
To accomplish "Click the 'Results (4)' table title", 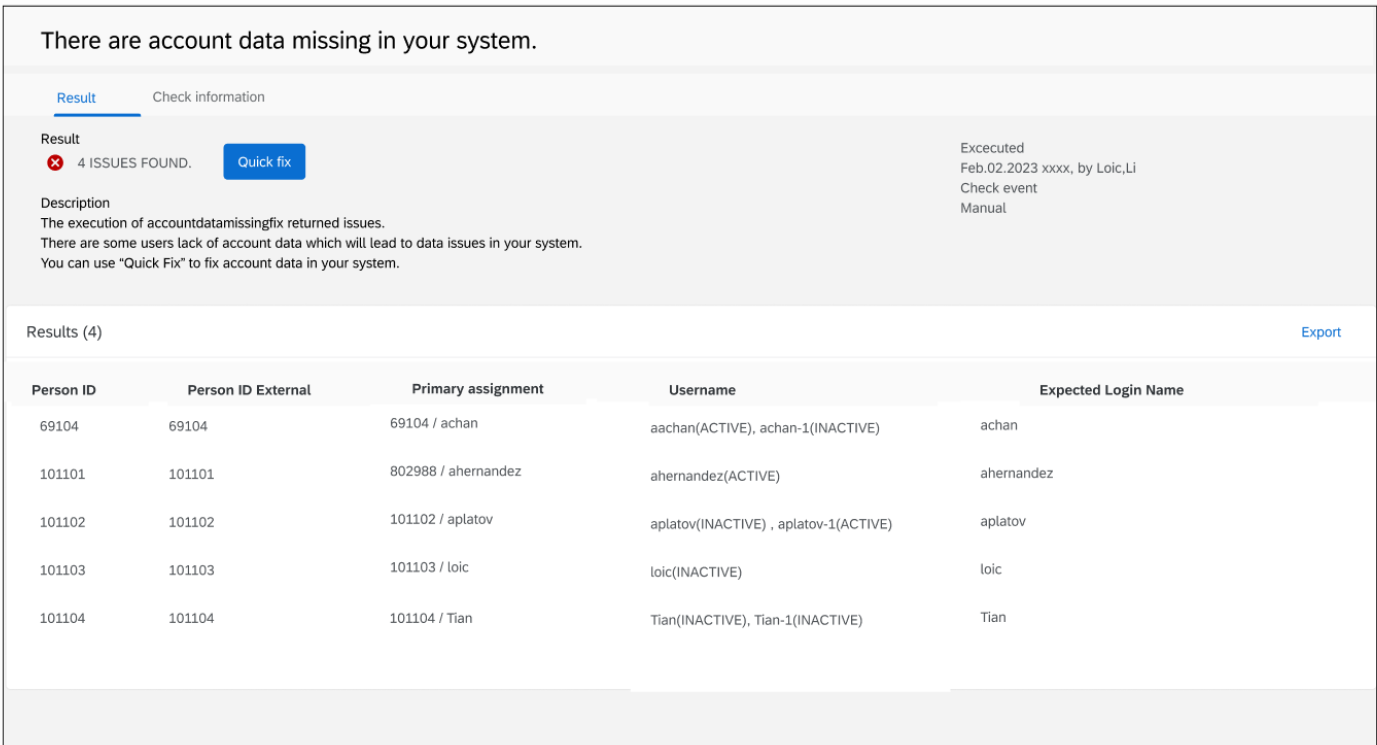I will tap(64, 332).
